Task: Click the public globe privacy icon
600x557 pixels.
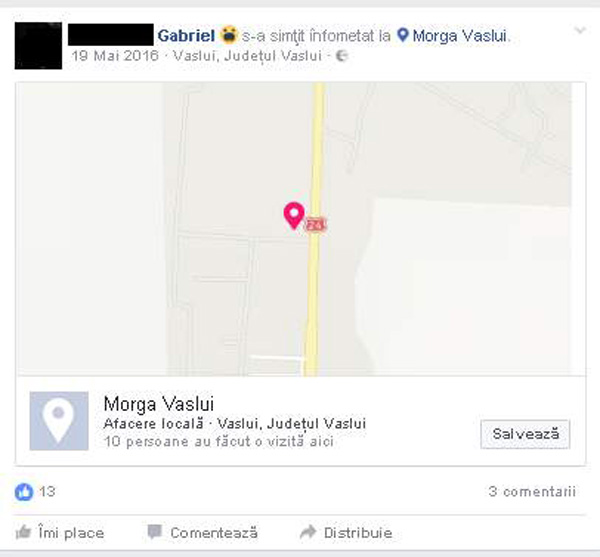Action: point(342,56)
